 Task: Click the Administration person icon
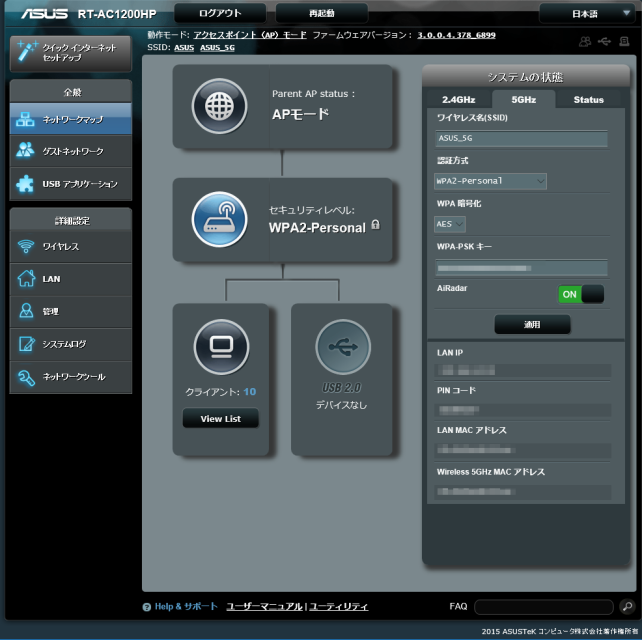(26, 311)
